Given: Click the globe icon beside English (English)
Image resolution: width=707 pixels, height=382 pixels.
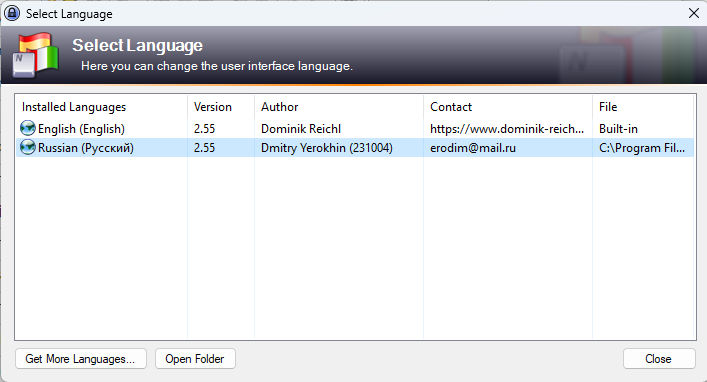Looking at the screenshot, I should coord(28,129).
